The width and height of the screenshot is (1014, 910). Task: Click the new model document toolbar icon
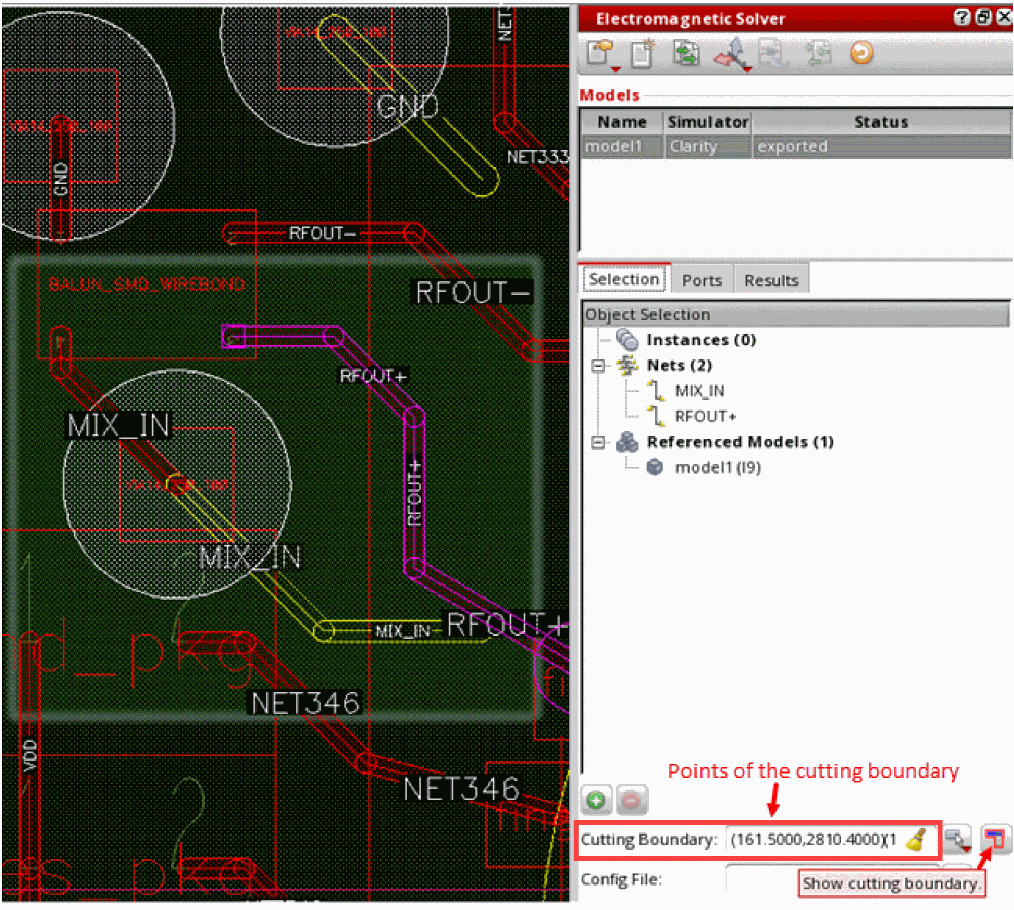(642, 53)
